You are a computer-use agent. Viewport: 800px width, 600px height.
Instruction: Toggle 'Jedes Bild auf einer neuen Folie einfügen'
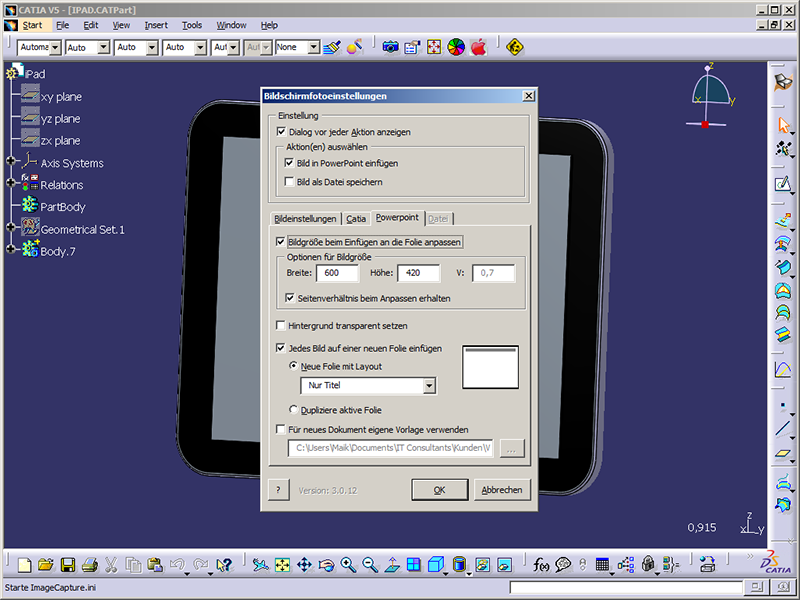coord(280,348)
